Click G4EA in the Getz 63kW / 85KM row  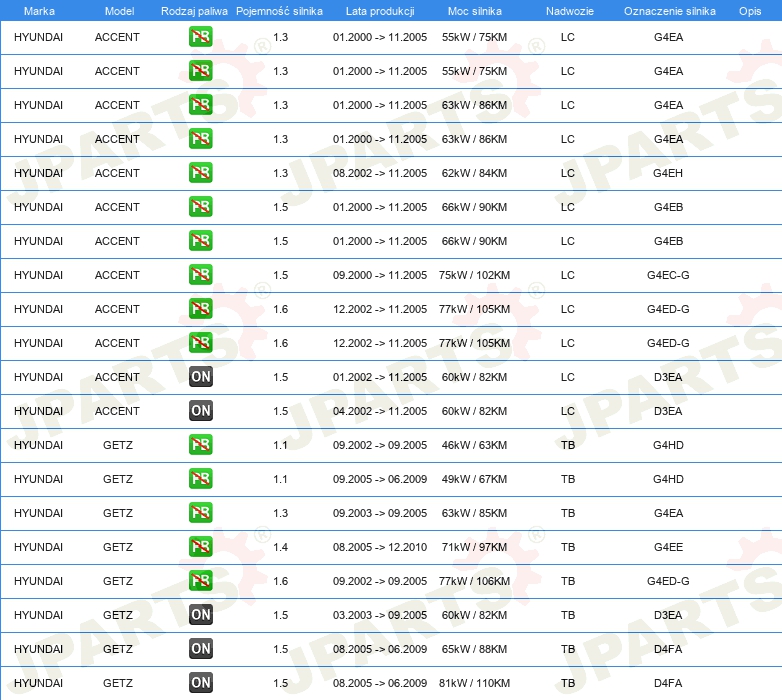[x=668, y=513]
